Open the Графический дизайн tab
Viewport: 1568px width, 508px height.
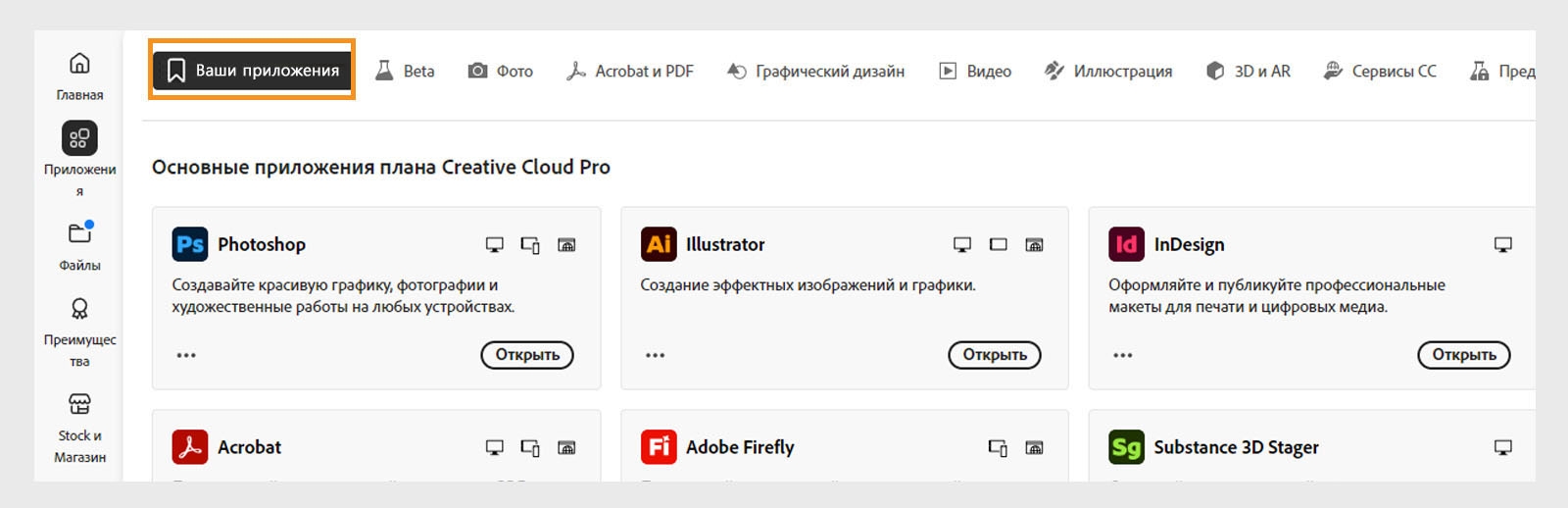pos(815,71)
